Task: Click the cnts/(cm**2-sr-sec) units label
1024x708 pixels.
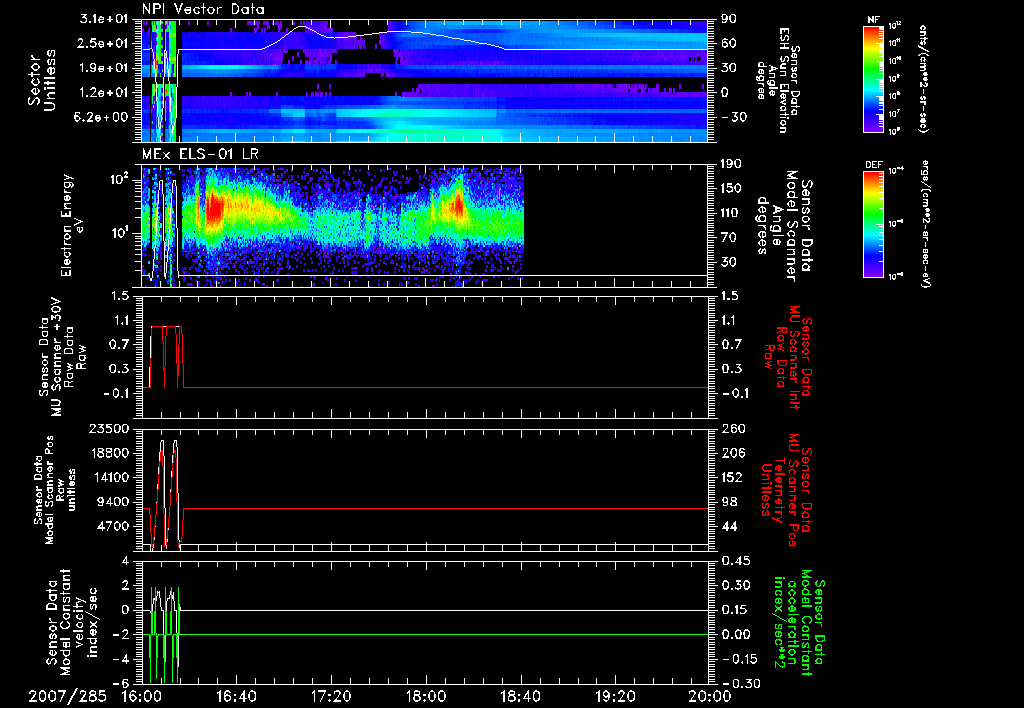Action: click(923, 79)
